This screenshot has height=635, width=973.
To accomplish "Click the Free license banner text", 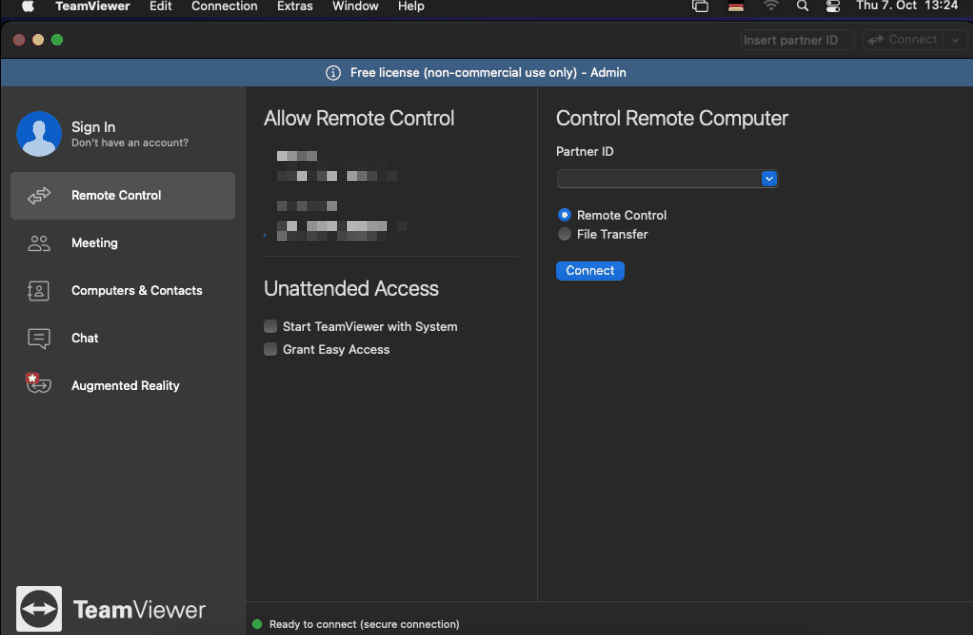I will coord(488,73).
